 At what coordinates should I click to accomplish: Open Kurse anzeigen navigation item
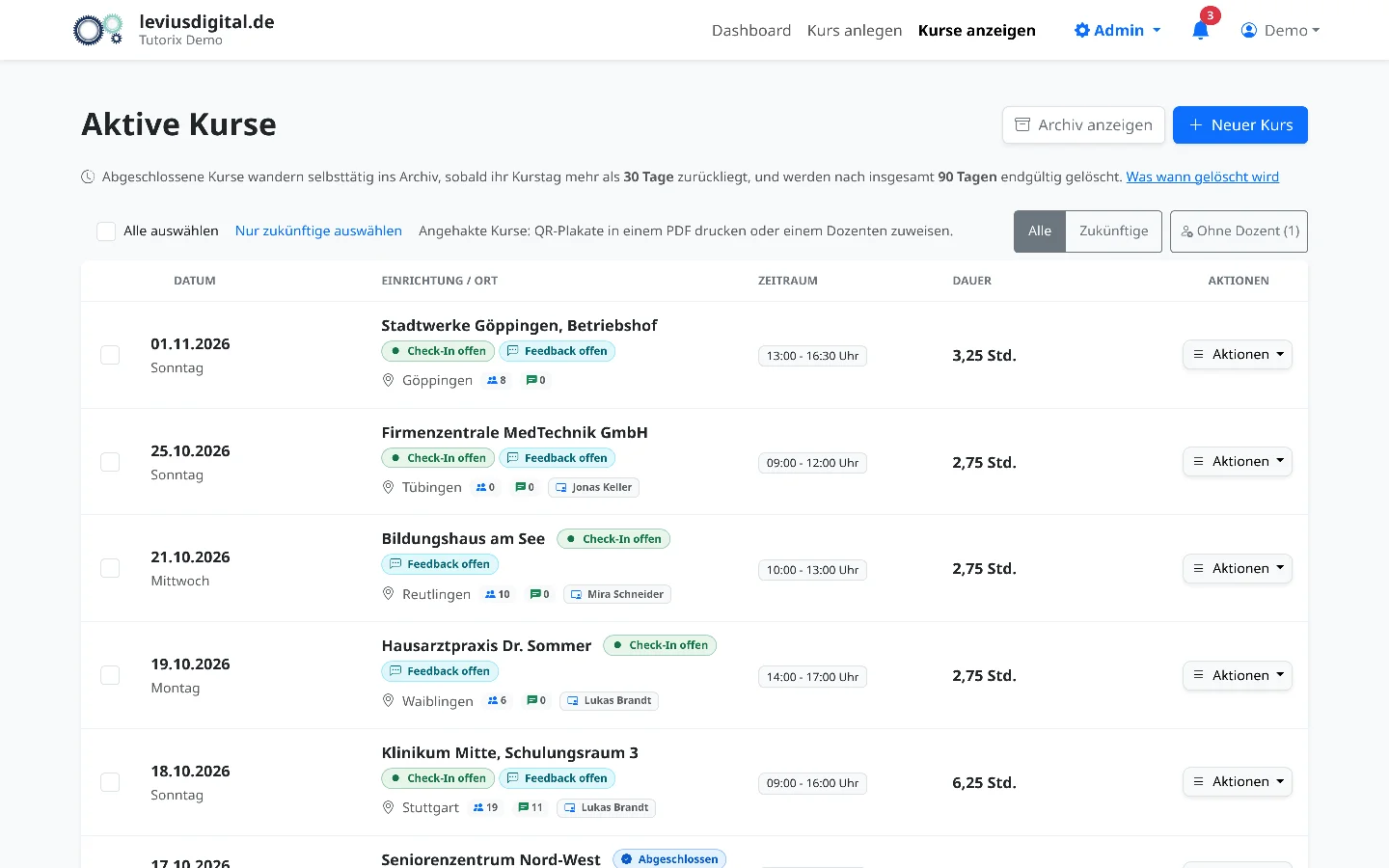coord(977,30)
